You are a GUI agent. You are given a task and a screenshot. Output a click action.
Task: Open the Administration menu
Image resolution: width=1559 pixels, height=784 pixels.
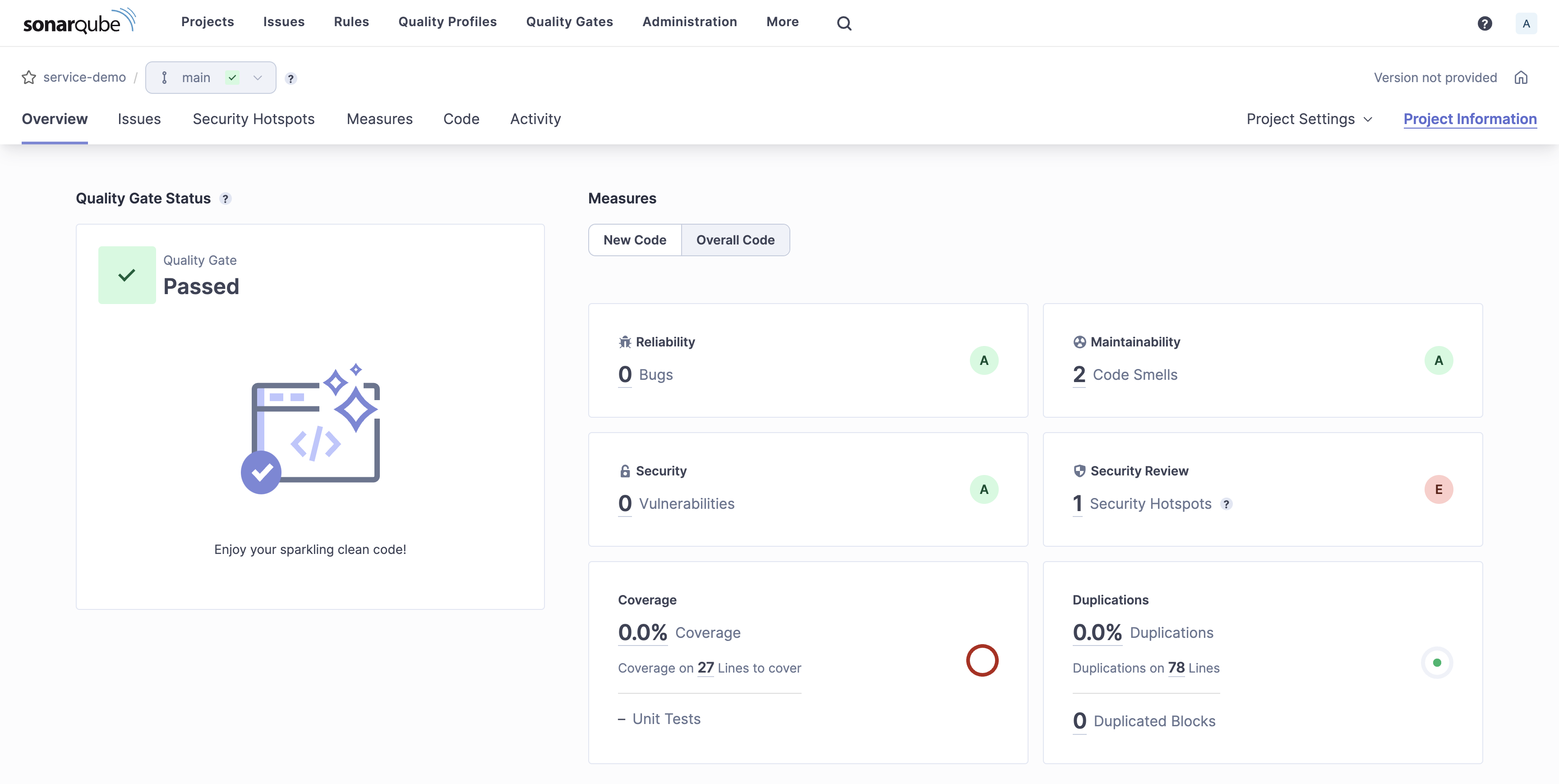[689, 22]
